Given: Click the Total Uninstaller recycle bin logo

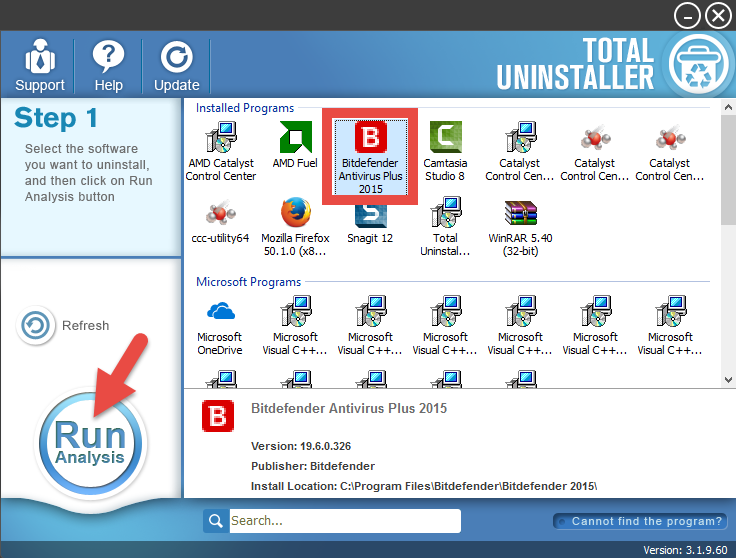Looking at the screenshot, I should (698, 65).
